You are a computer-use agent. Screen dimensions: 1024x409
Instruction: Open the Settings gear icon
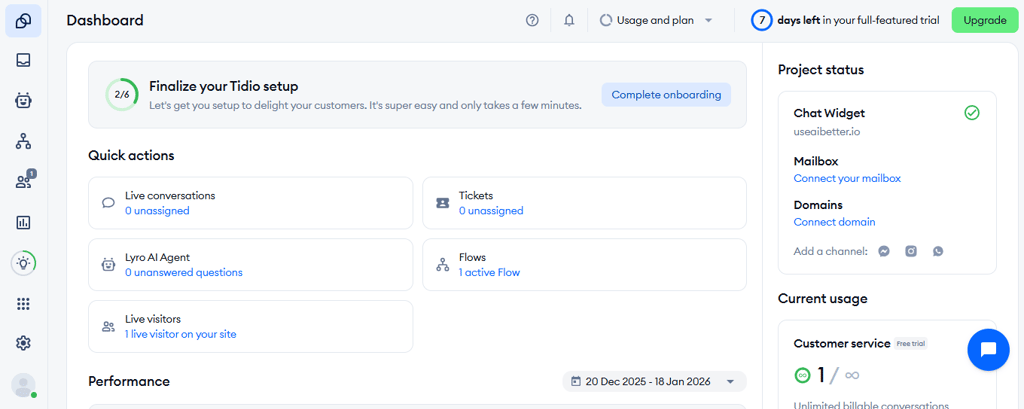23,343
